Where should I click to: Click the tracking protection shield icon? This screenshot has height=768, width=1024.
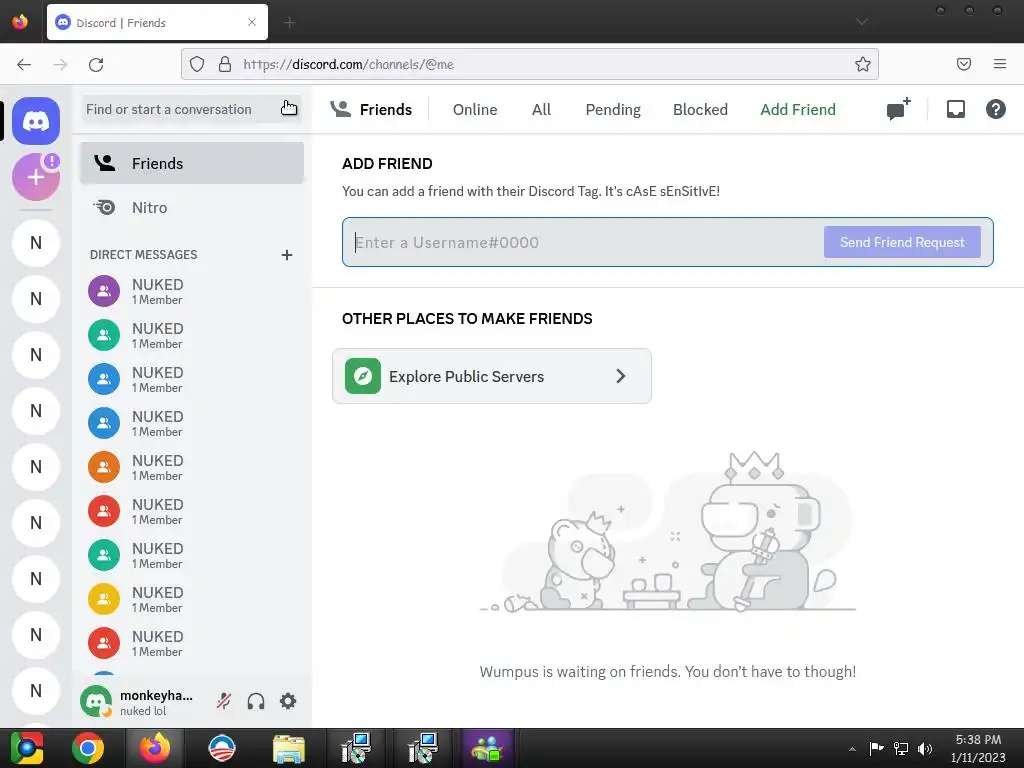[x=197, y=64]
